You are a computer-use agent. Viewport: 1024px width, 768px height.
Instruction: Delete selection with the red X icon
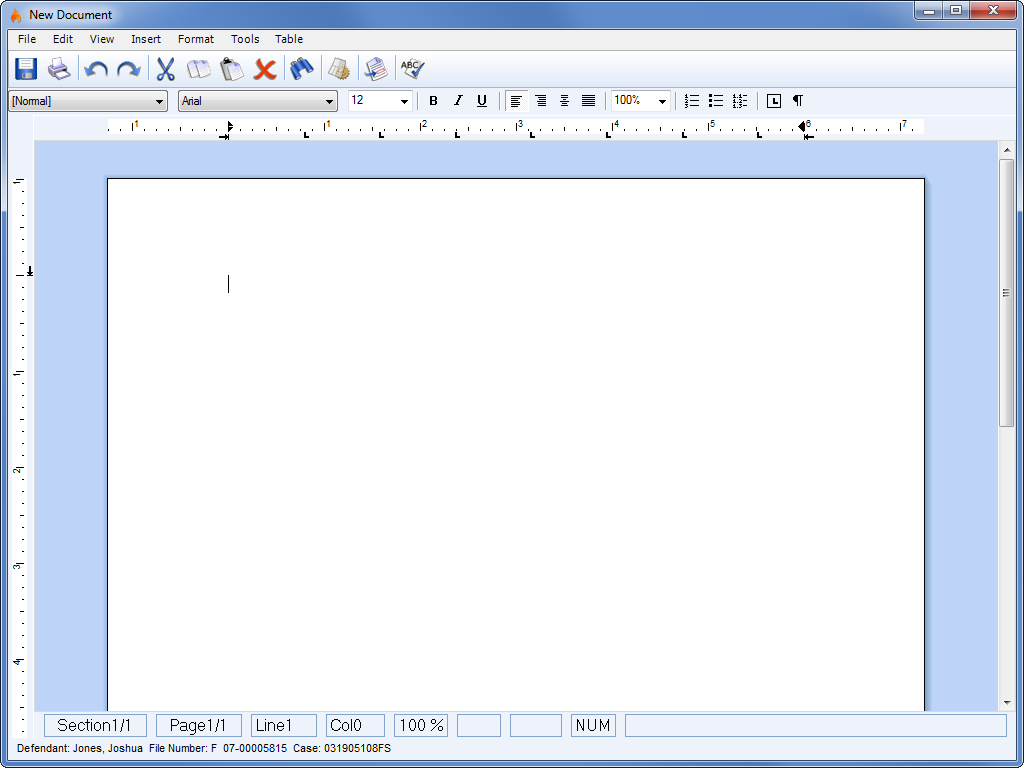coord(265,69)
